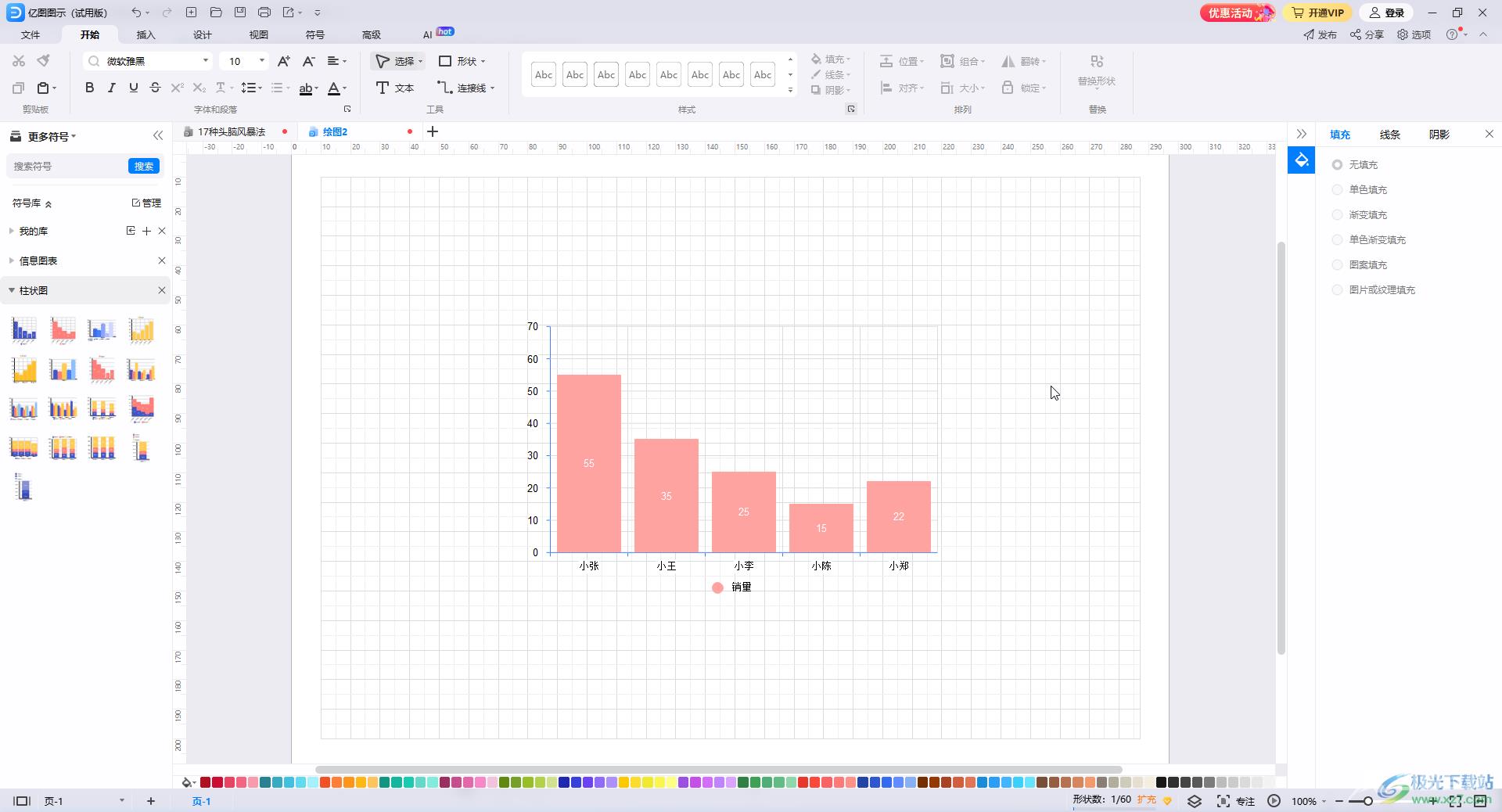Click the Superscript icon
Screen dimensions: 1502x812
(177, 88)
